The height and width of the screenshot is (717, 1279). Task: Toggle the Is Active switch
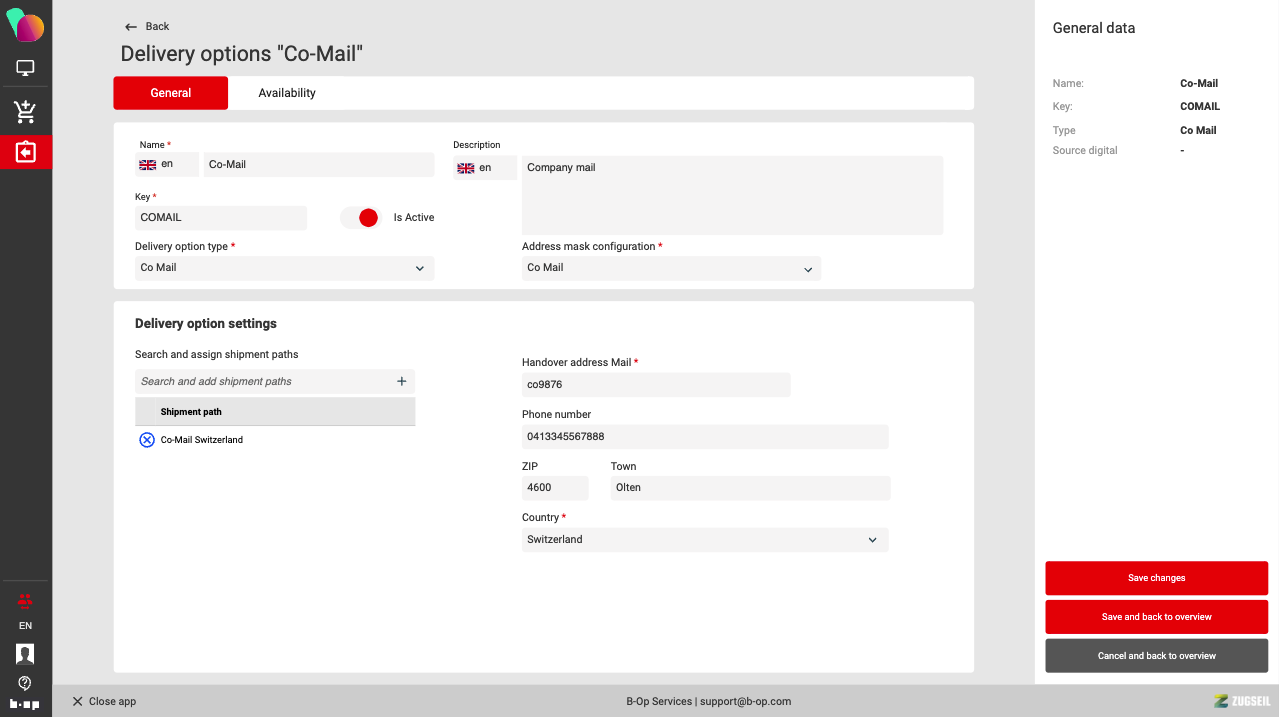360,217
